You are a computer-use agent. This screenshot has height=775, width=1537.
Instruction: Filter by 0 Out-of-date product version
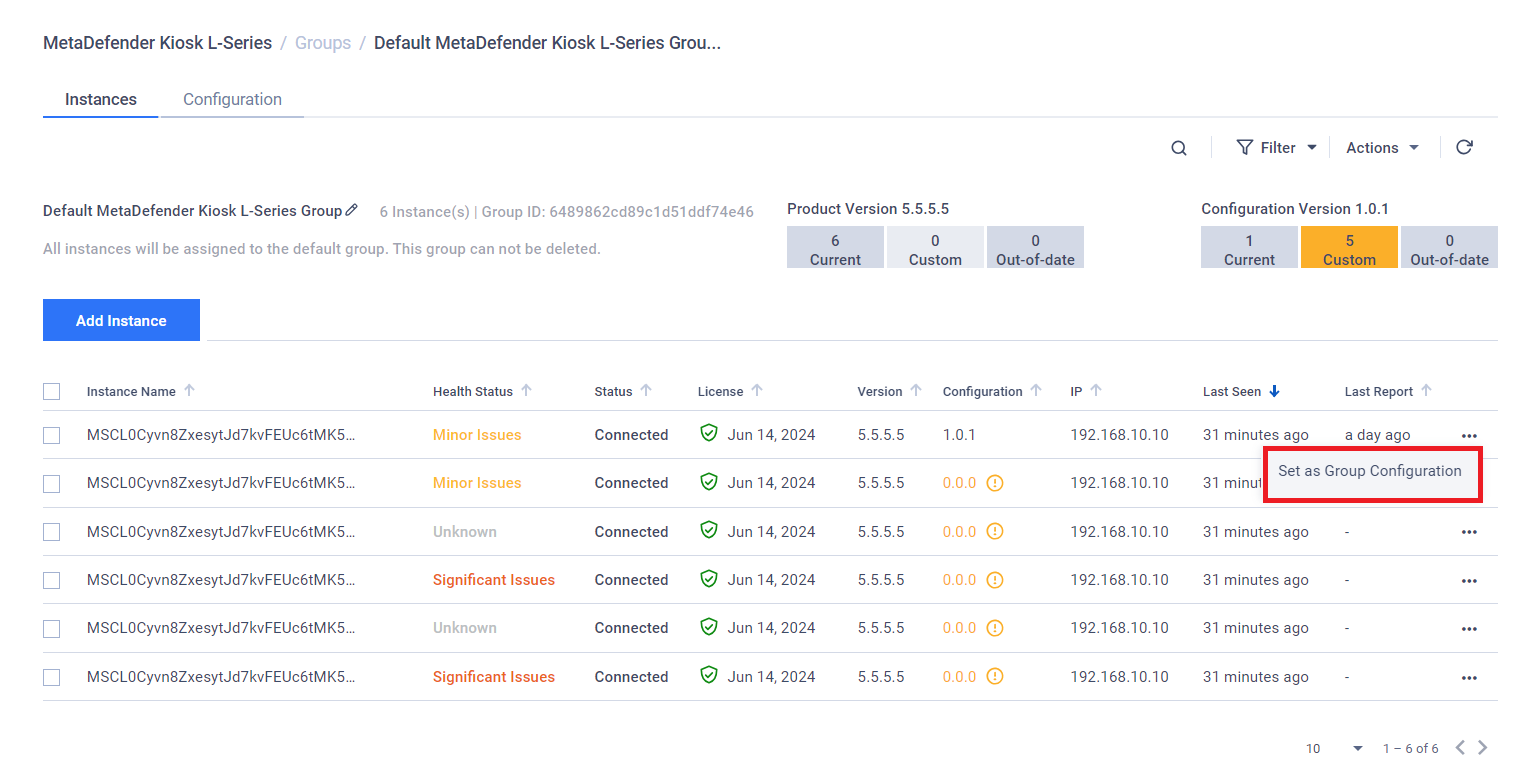(1035, 248)
